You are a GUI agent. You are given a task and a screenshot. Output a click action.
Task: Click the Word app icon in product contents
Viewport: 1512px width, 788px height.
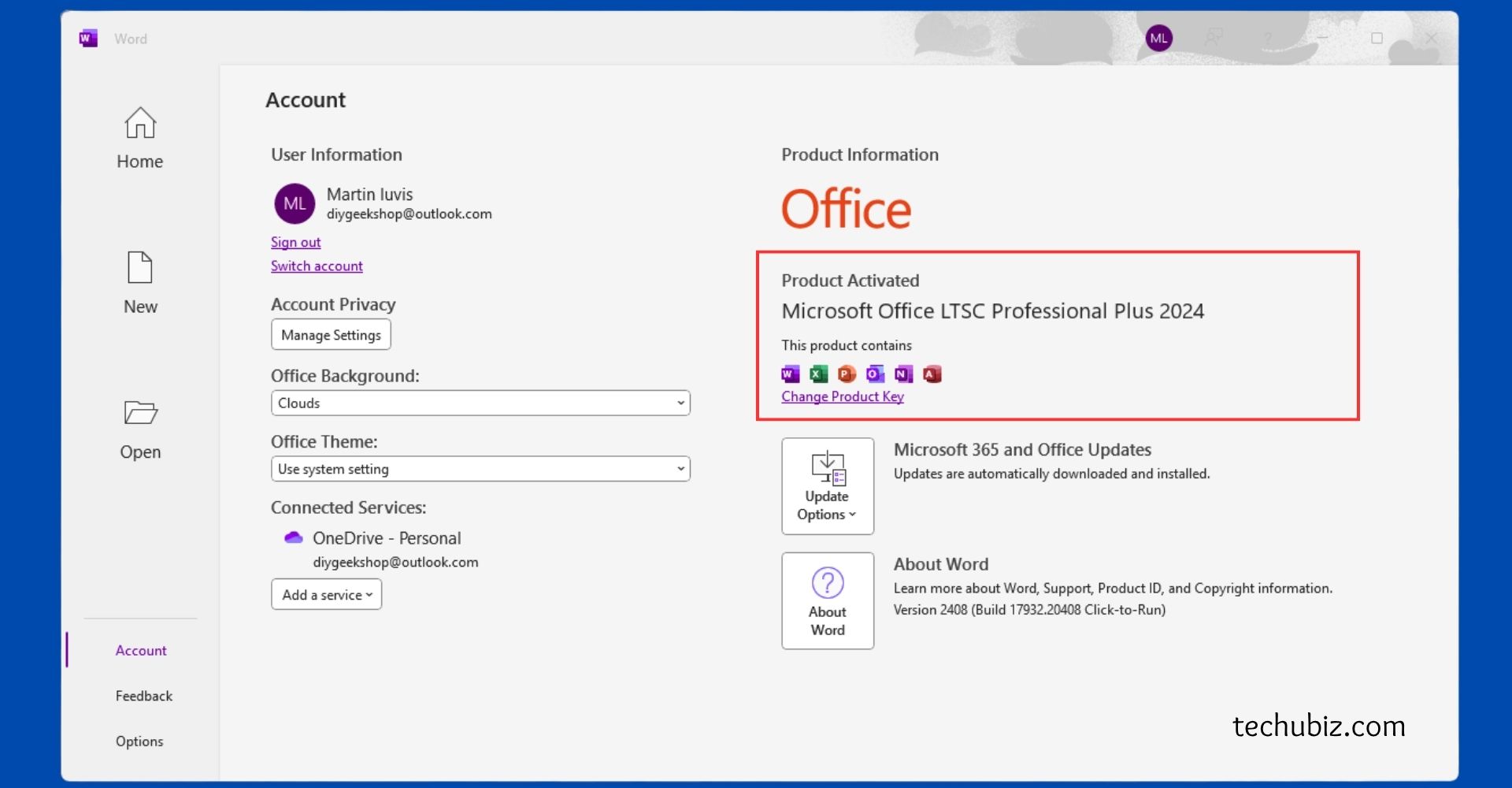[790, 374]
